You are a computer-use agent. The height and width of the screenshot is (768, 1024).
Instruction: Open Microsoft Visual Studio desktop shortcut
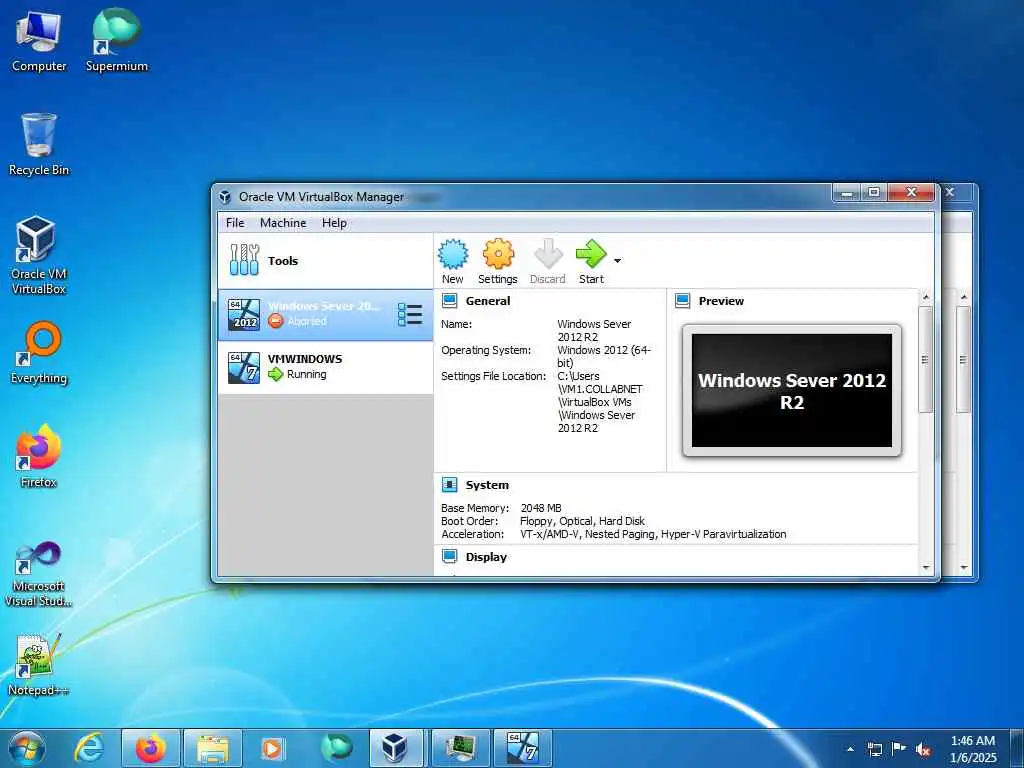pyautogui.click(x=39, y=575)
